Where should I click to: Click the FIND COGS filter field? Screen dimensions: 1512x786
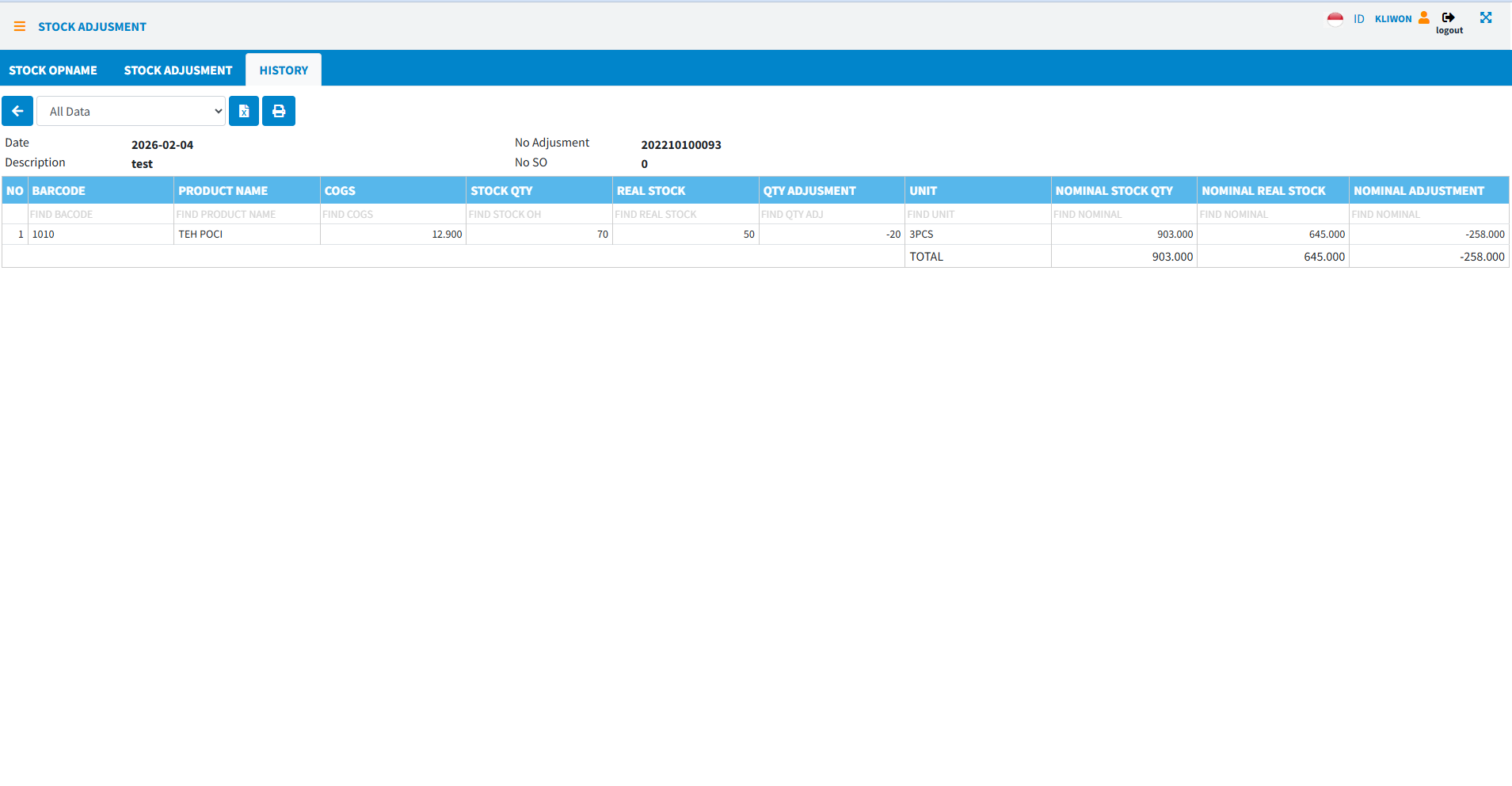[x=393, y=214]
